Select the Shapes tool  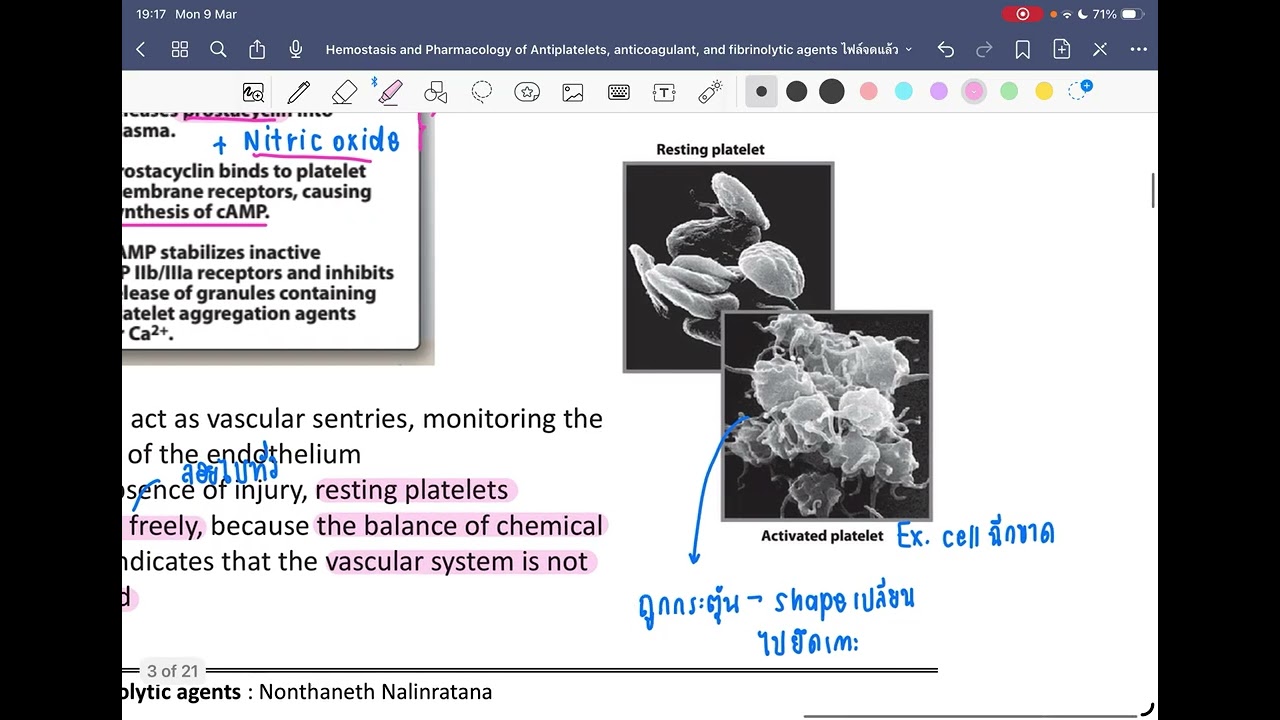pyautogui.click(x=436, y=92)
